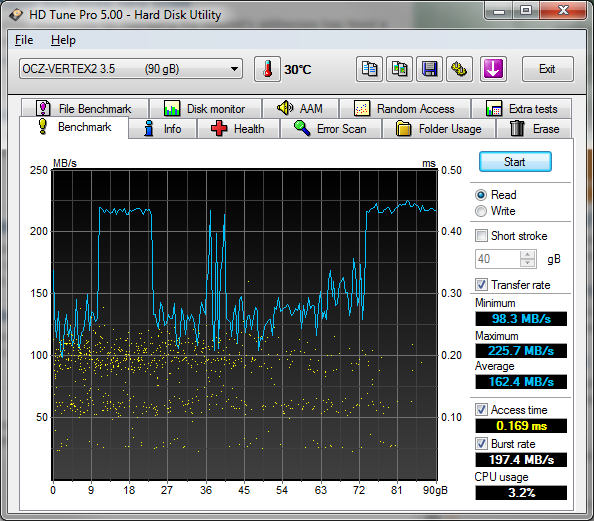Select the Write radio button
This screenshot has width=594, height=521.
481,211
